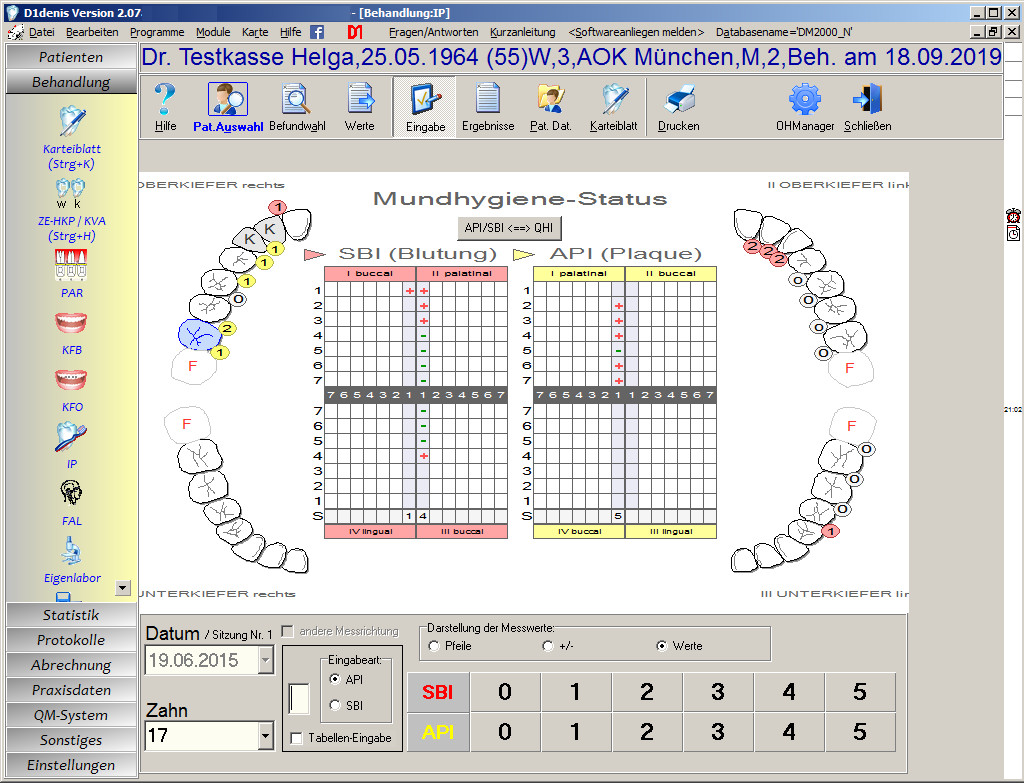The width and height of the screenshot is (1024, 783).
Task: Open the Module menu
Action: click(x=213, y=32)
